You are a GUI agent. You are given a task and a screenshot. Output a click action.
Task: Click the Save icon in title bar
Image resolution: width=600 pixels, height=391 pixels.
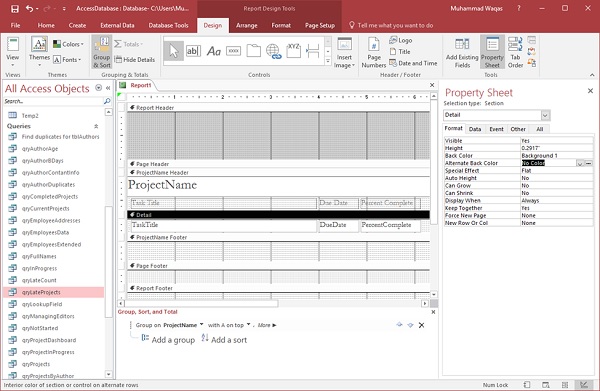(15, 8)
